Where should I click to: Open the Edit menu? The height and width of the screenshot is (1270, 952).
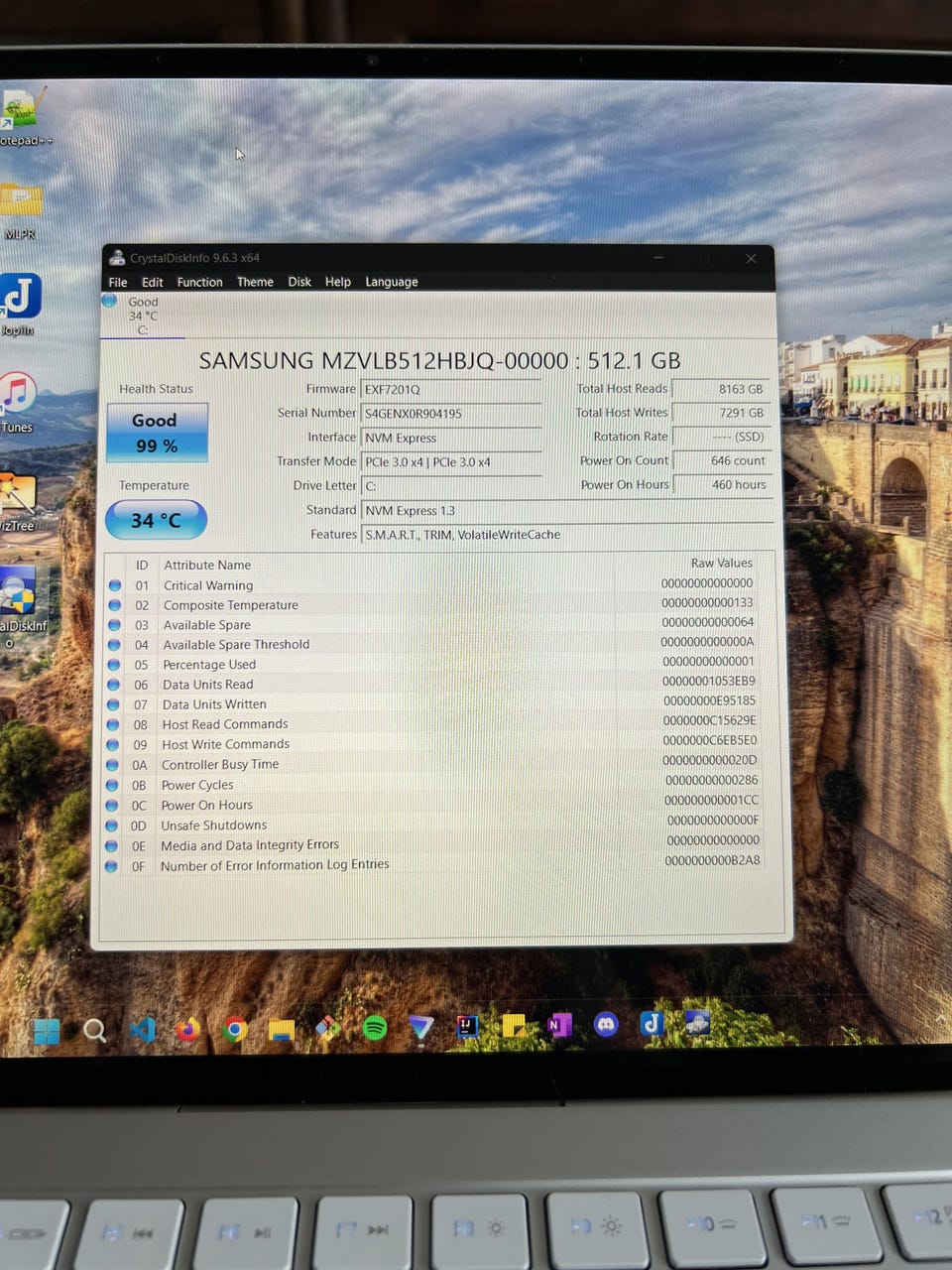(152, 282)
